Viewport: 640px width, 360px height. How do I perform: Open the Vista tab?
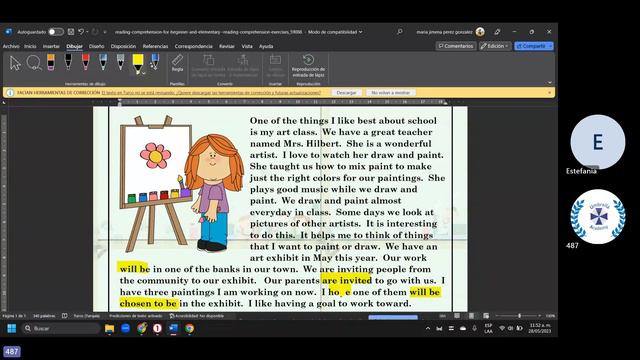(247, 46)
